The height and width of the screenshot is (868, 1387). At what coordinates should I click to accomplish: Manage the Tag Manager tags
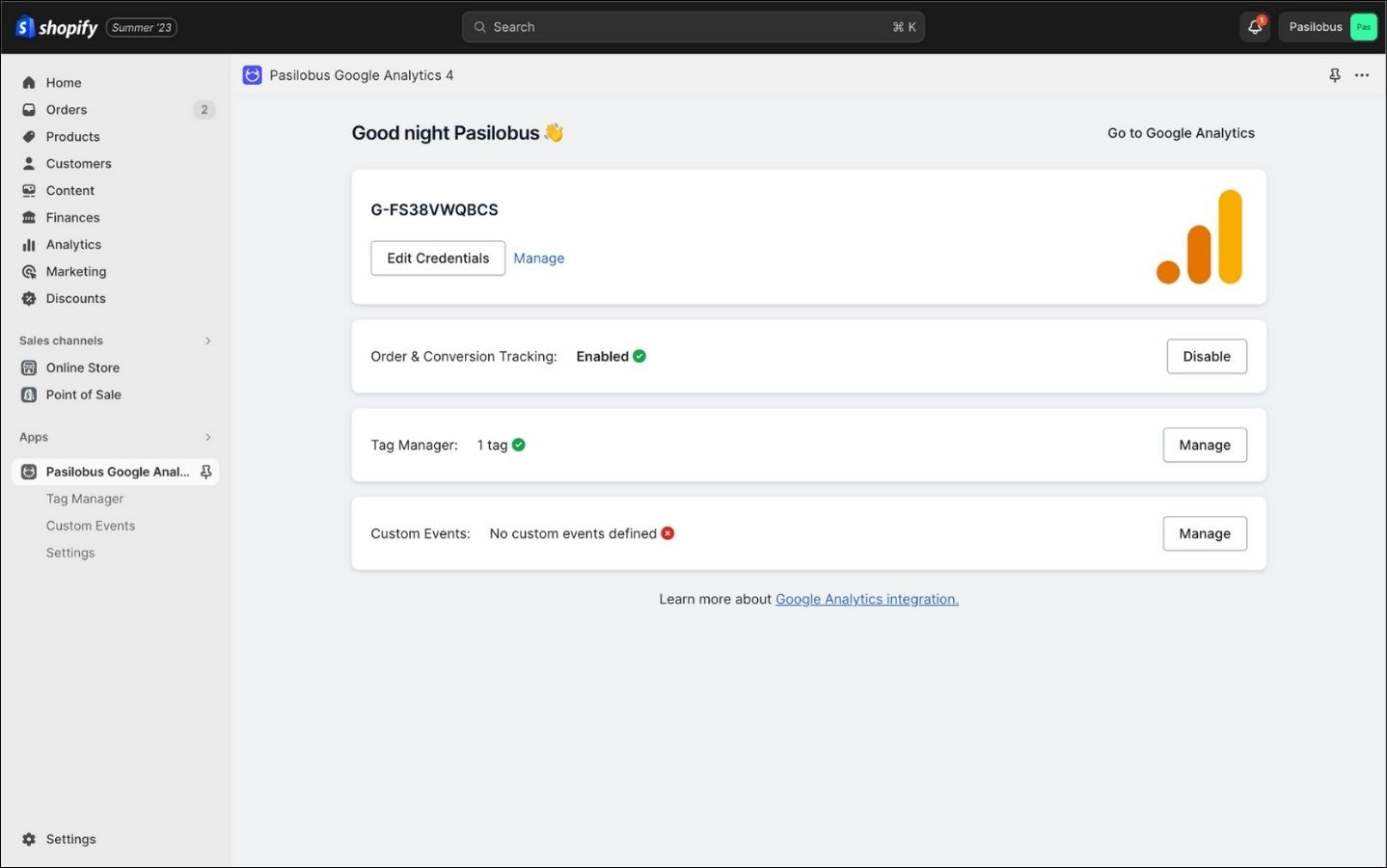(1204, 445)
